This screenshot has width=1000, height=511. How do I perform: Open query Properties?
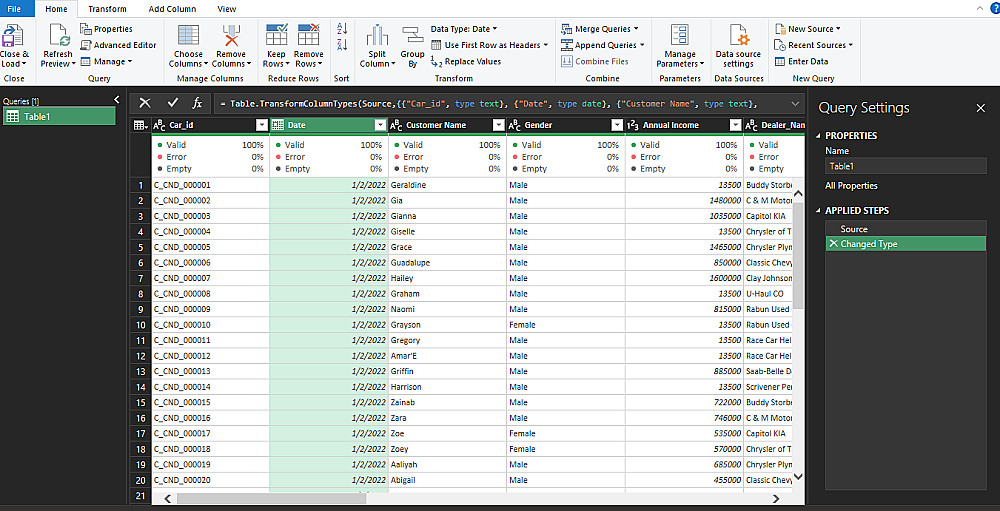[107, 29]
